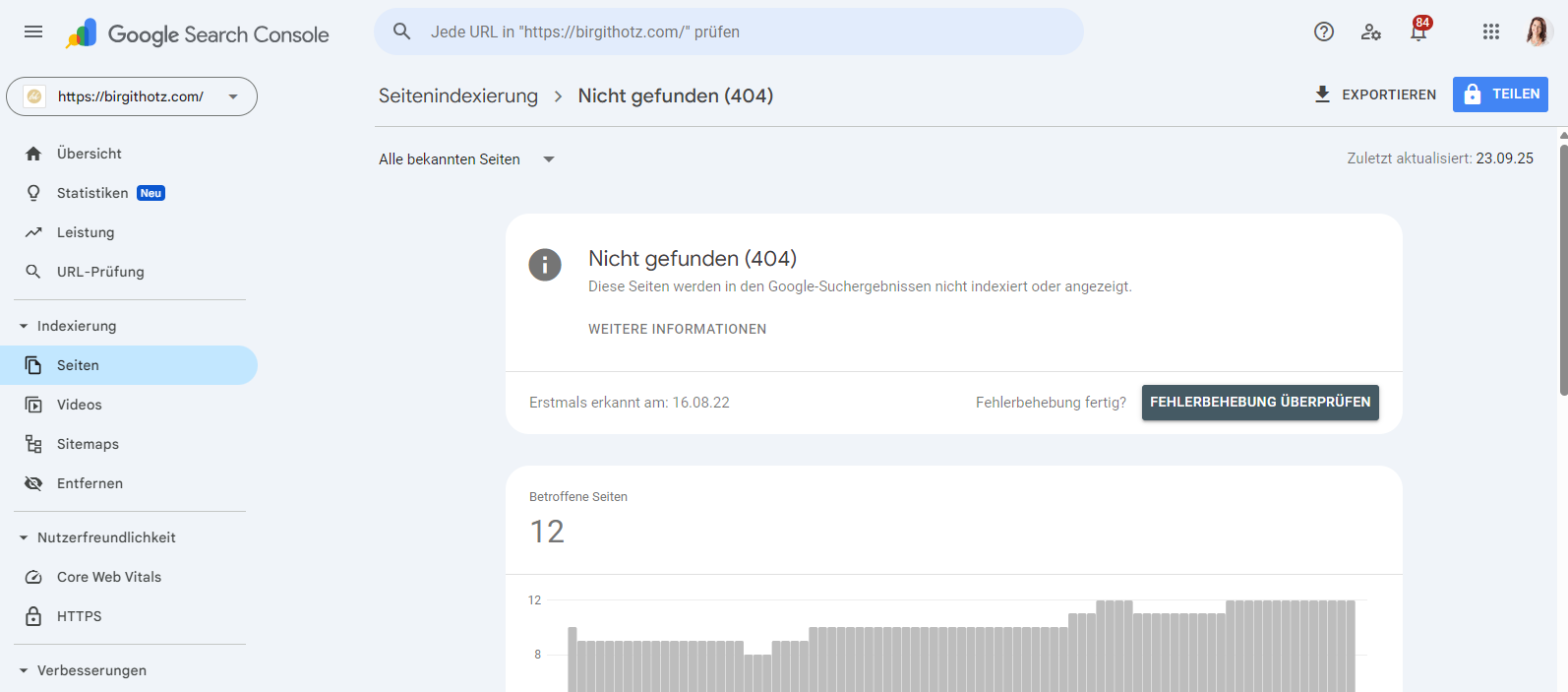Collapse the Indexierung sidebar section
Image resolution: width=1568 pixels, height=692 pixels.
24,326
